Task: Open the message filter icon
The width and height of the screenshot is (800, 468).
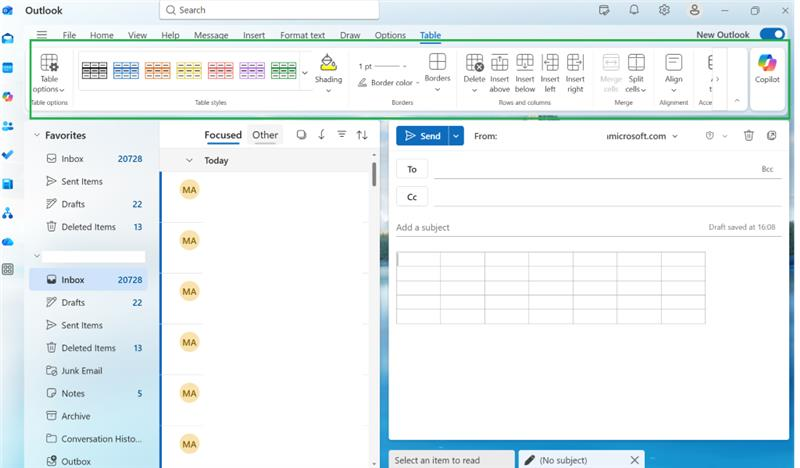Action: click(x=342, y=135)
